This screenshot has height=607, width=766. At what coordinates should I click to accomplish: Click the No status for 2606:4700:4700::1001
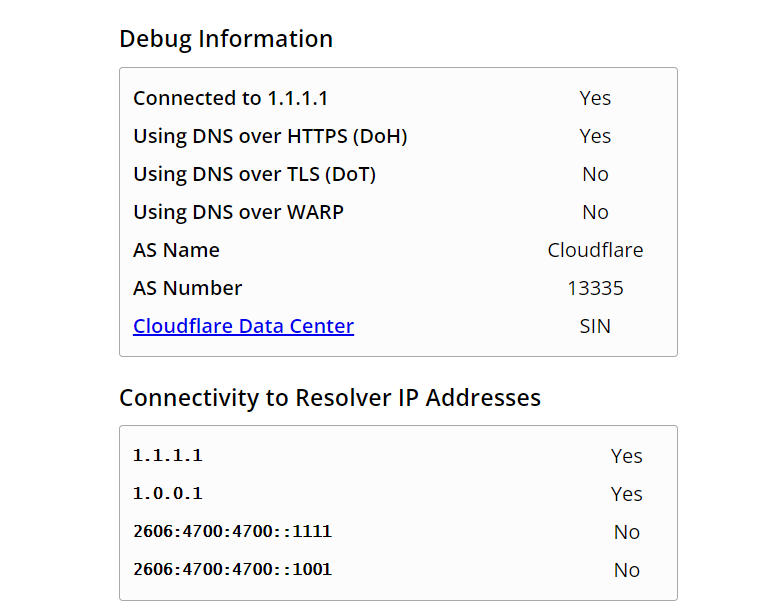(x=627, y=570)
